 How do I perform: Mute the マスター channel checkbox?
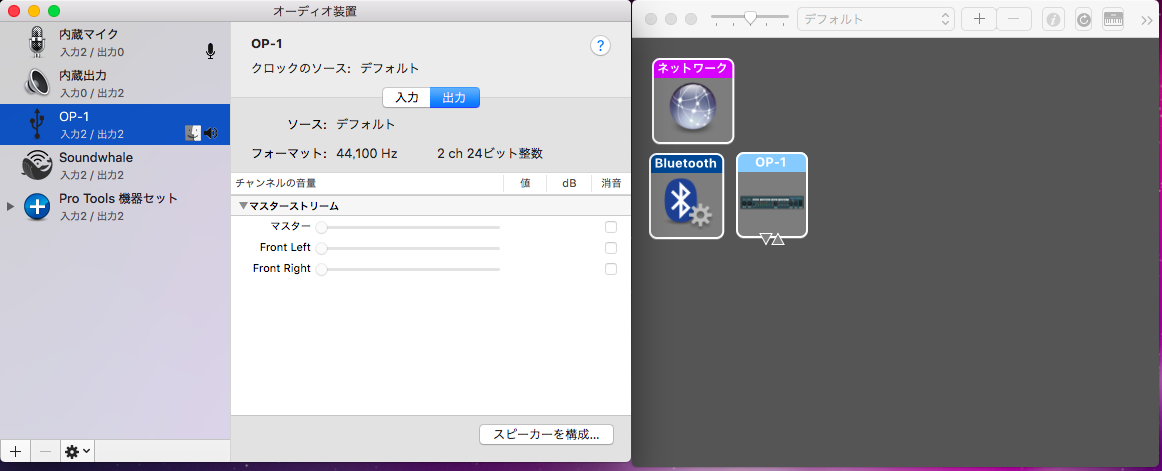coord(611,227)
